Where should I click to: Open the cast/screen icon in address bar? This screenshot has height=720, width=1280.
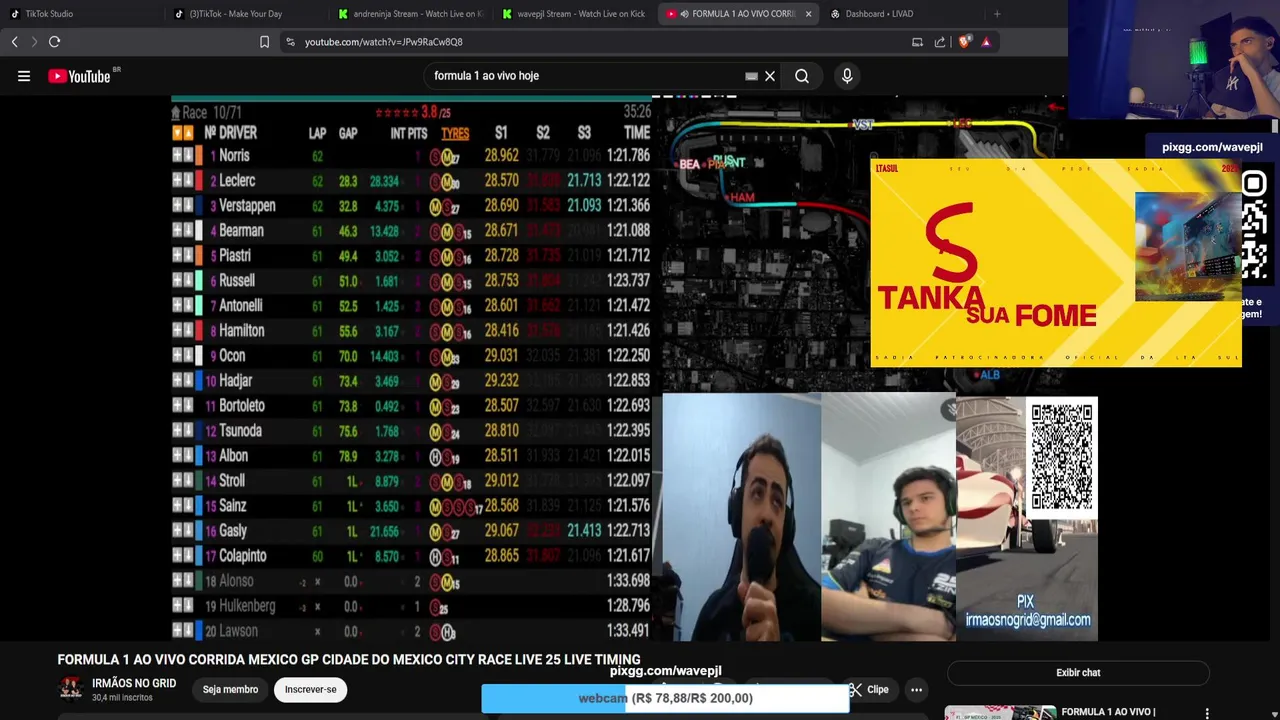(x=917, y=42)
